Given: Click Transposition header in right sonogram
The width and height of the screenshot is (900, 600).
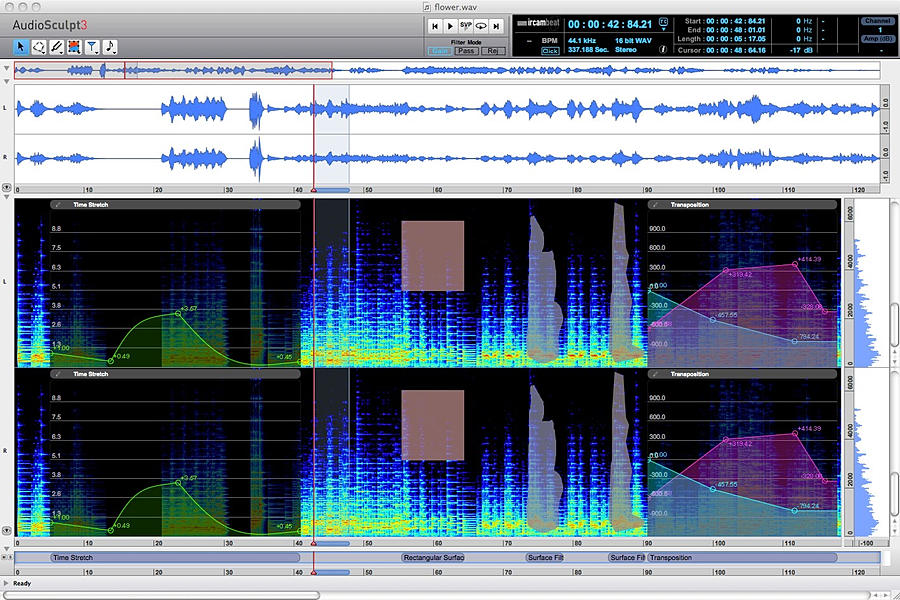Looking at the screenshot, I should (742, 374).
